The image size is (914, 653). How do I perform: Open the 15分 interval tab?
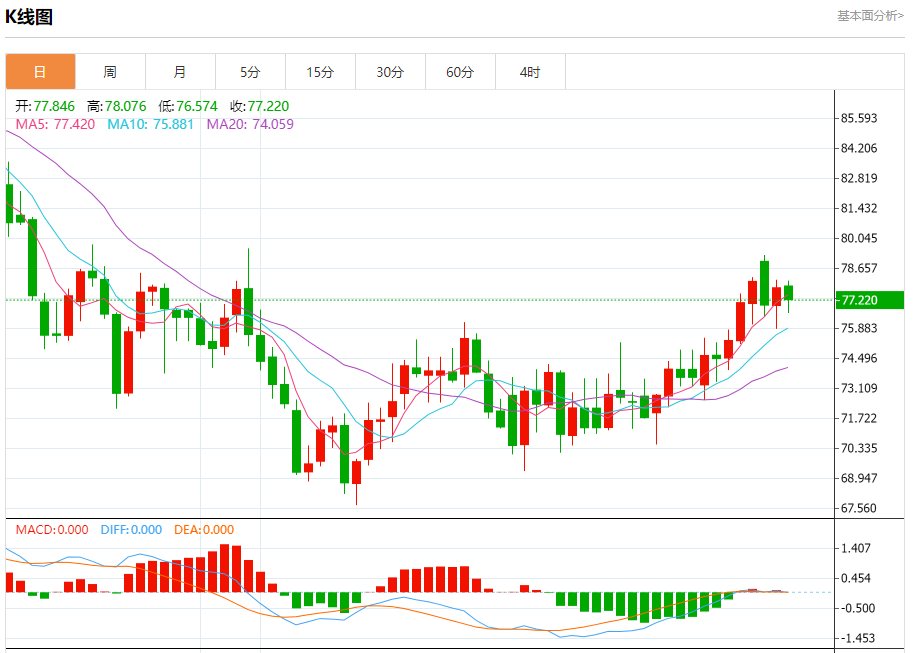(320, 72)
